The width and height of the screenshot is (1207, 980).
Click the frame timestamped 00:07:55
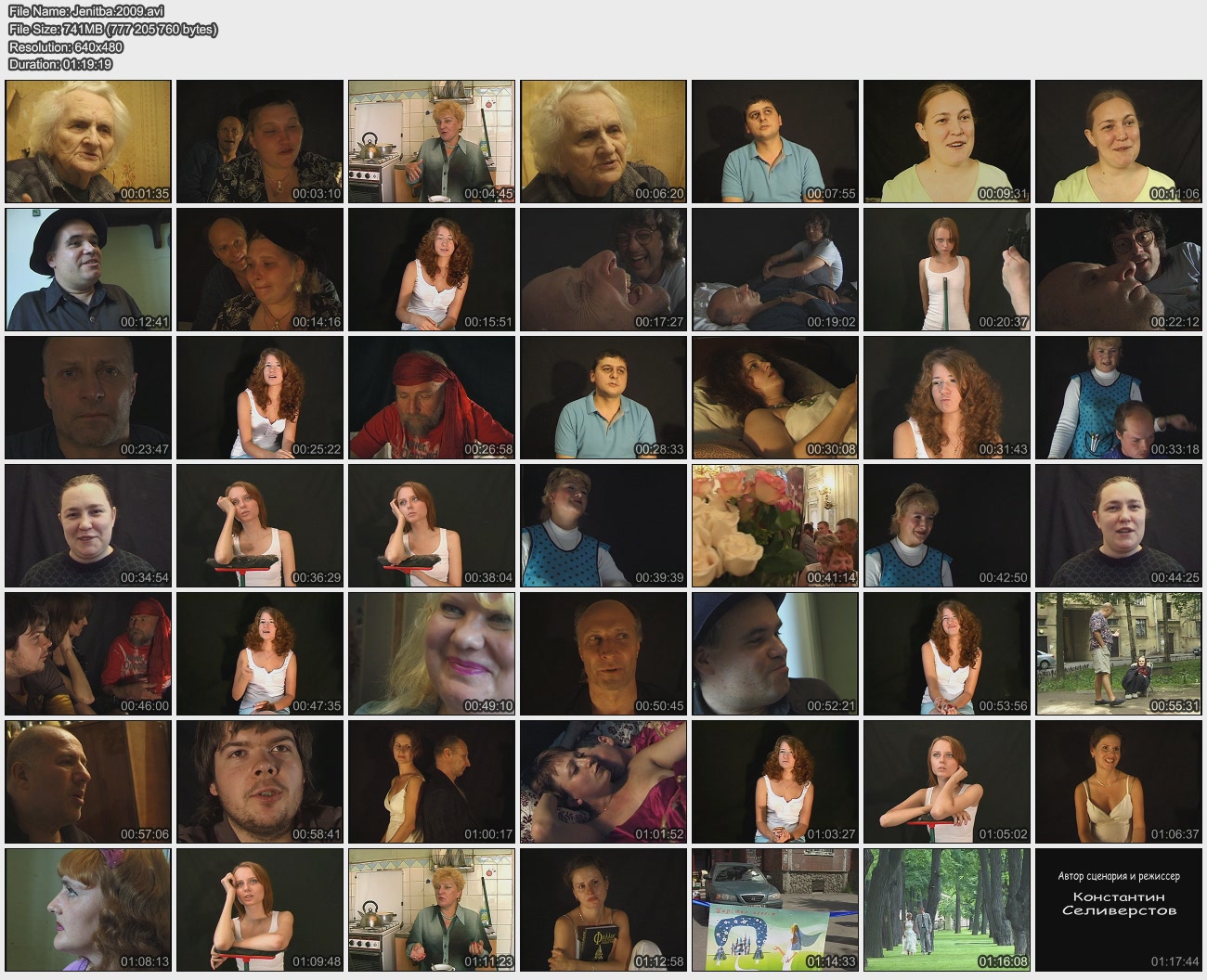775,141
